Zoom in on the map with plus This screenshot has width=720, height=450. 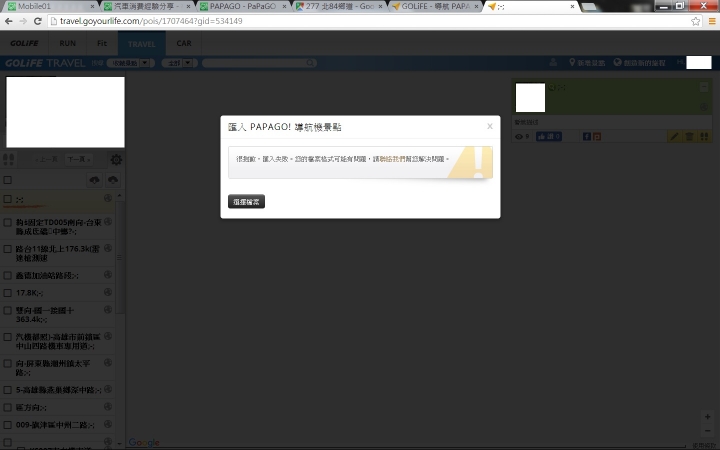(708, 417)
